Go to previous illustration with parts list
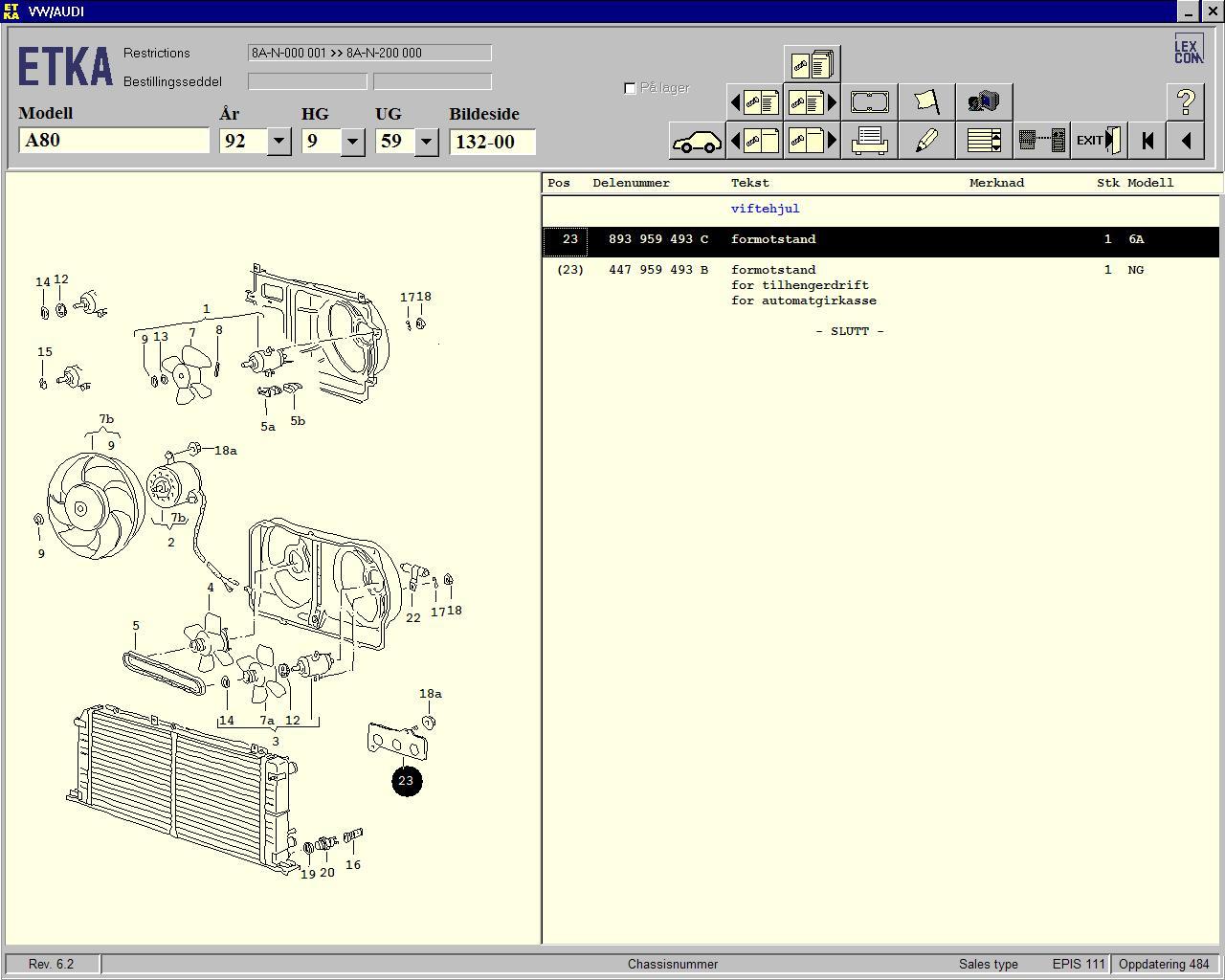 [754, 102]
